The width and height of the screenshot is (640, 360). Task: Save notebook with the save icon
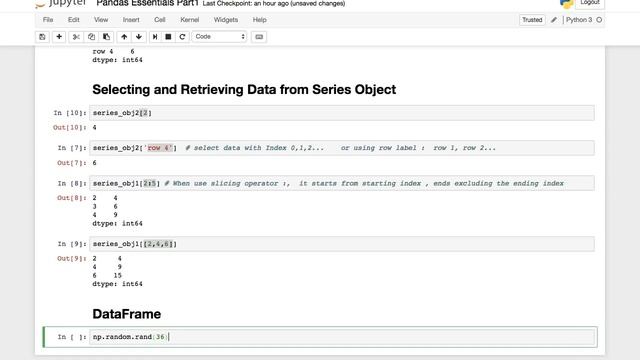coord(42,37)
